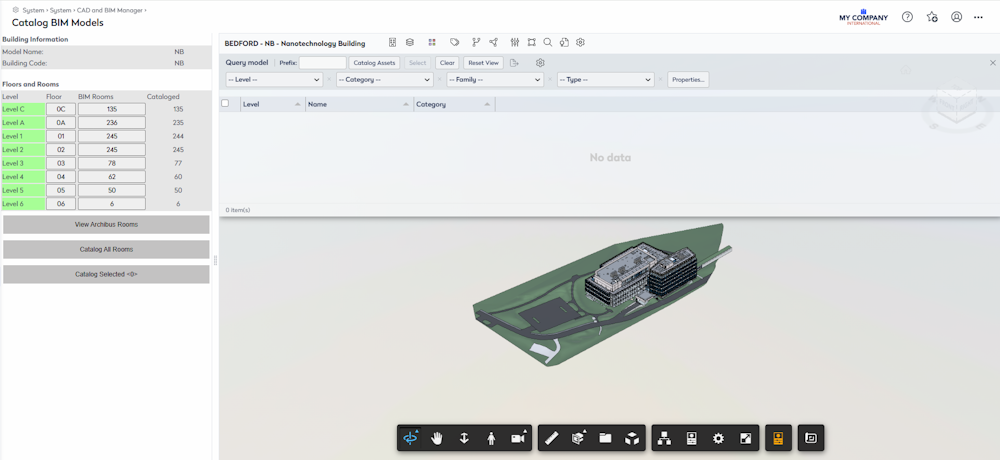
Task: Click the tag icon in model header
Action: 454,43
